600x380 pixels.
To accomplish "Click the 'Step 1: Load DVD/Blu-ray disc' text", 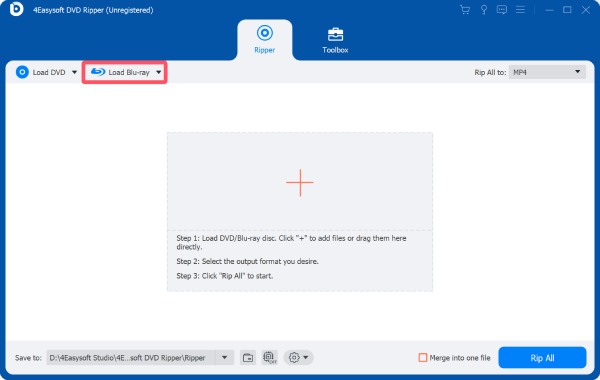I will pos(291,243).
